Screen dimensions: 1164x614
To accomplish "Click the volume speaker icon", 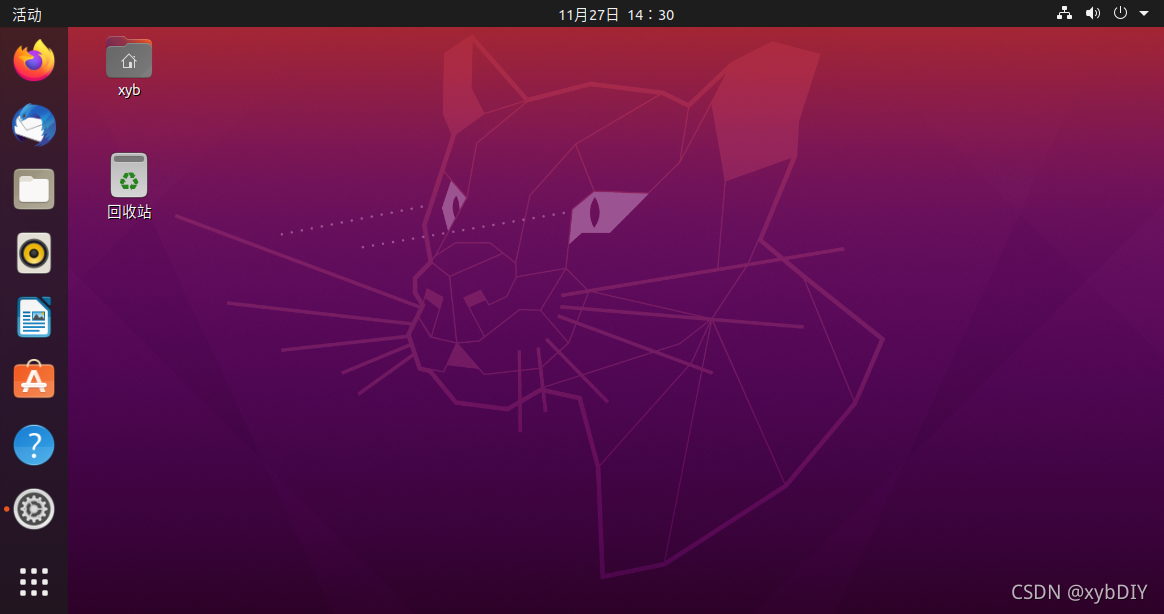I will 1093,13.
